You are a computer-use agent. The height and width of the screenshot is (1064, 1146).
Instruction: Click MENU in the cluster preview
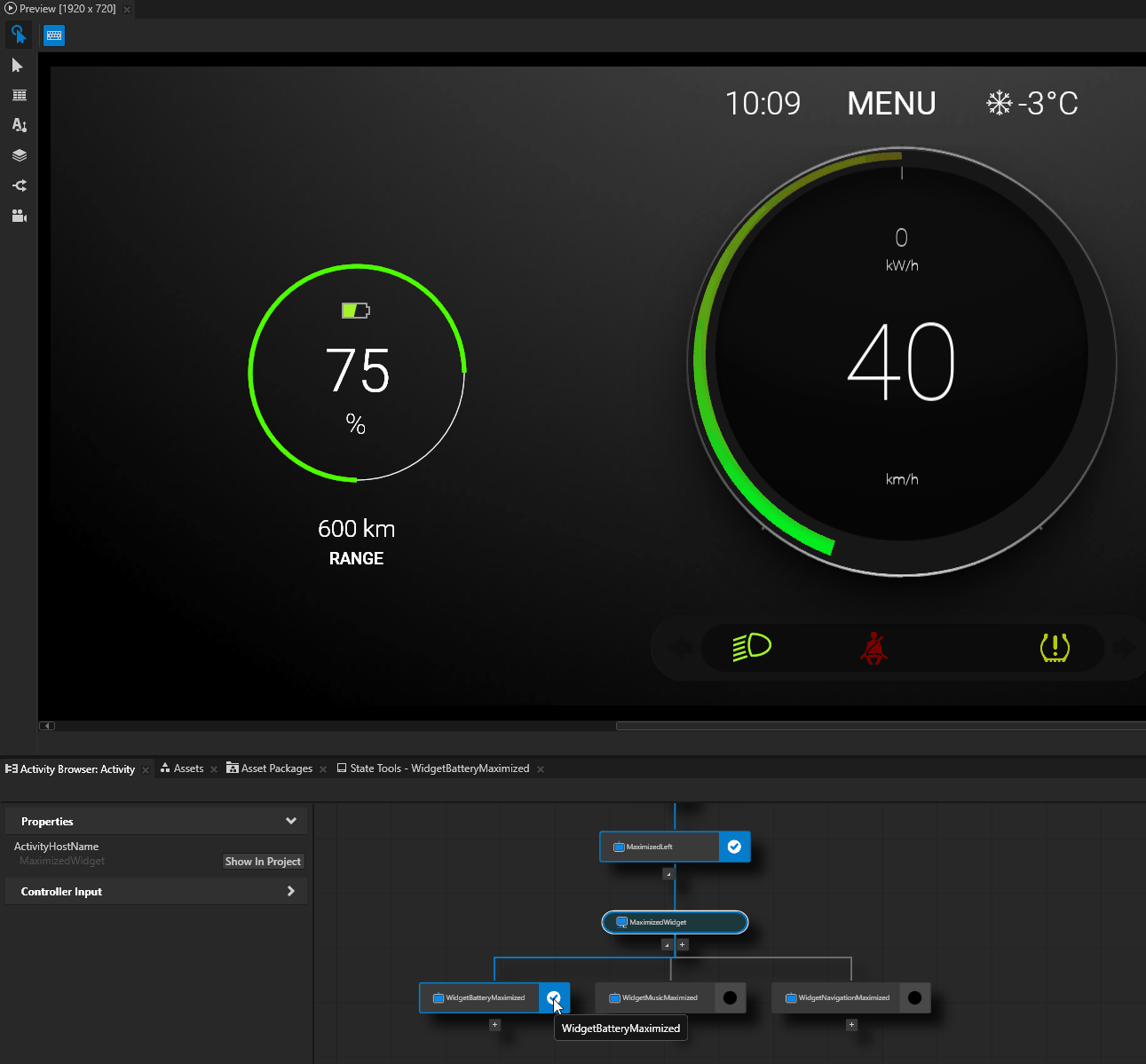pyautogui.click(x=891, y=104)
